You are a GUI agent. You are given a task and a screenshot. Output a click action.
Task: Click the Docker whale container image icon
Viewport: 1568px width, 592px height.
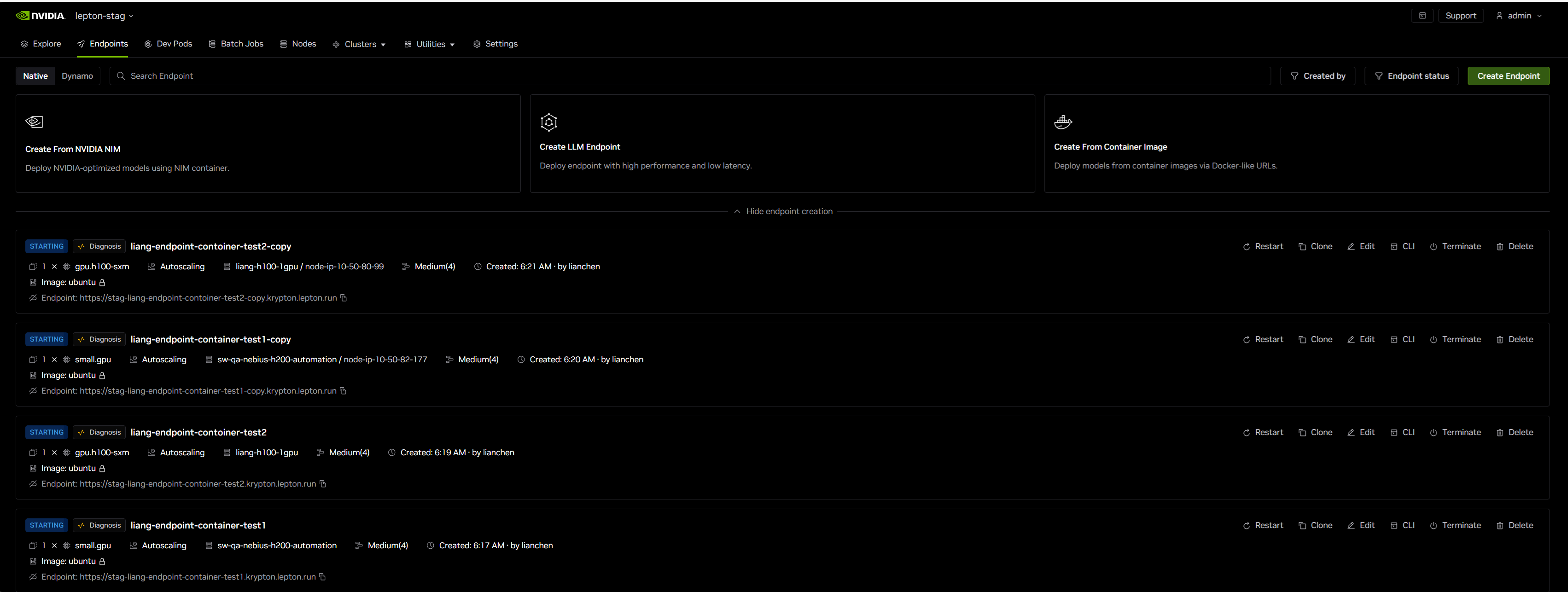1063,122
